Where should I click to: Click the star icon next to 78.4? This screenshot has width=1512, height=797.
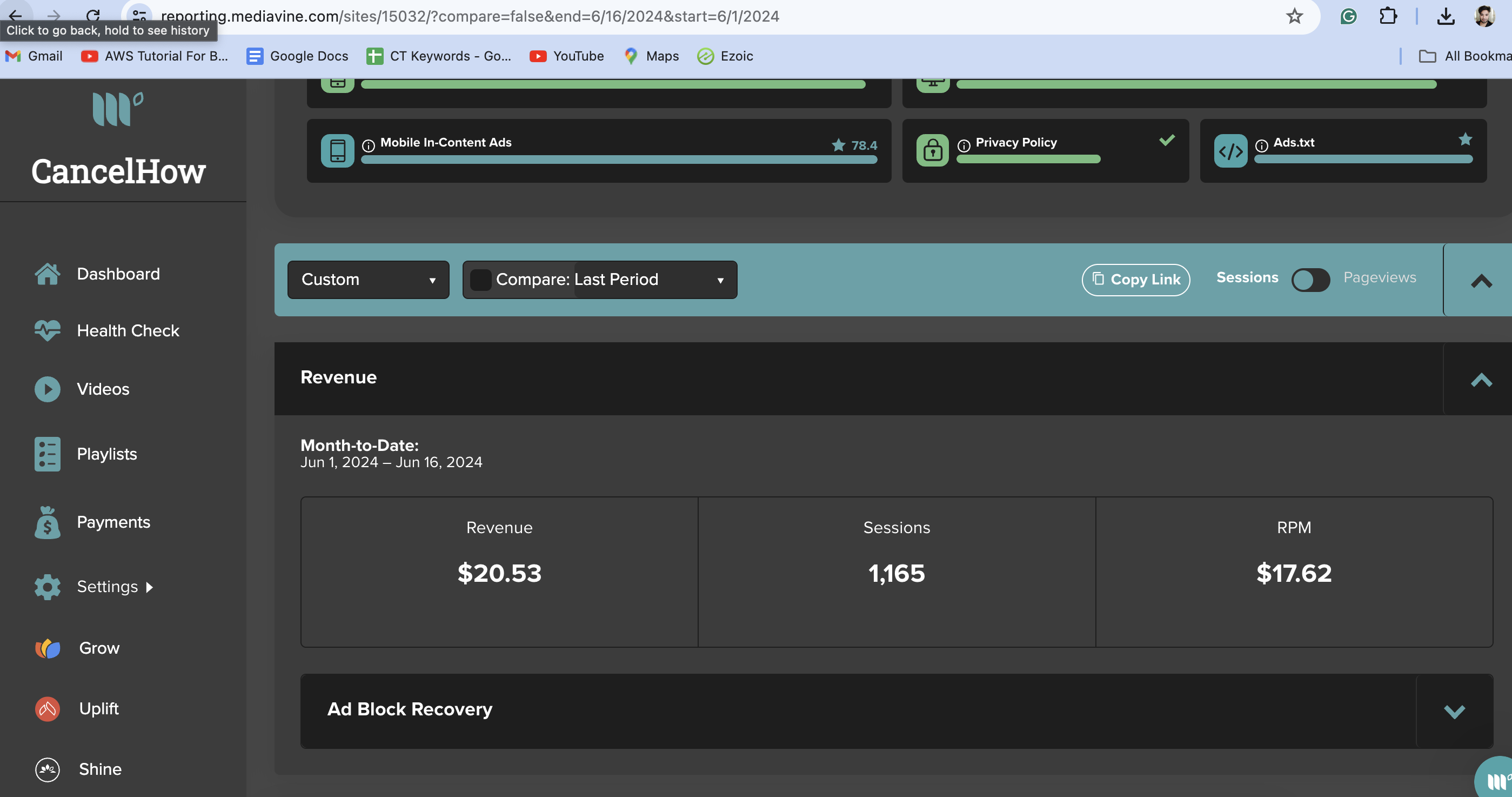point(839,145)
